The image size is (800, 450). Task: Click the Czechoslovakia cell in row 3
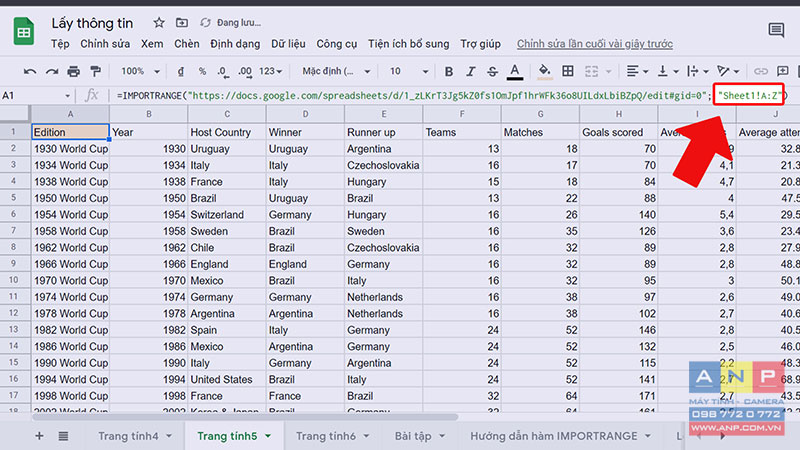(x=384, y=165)
